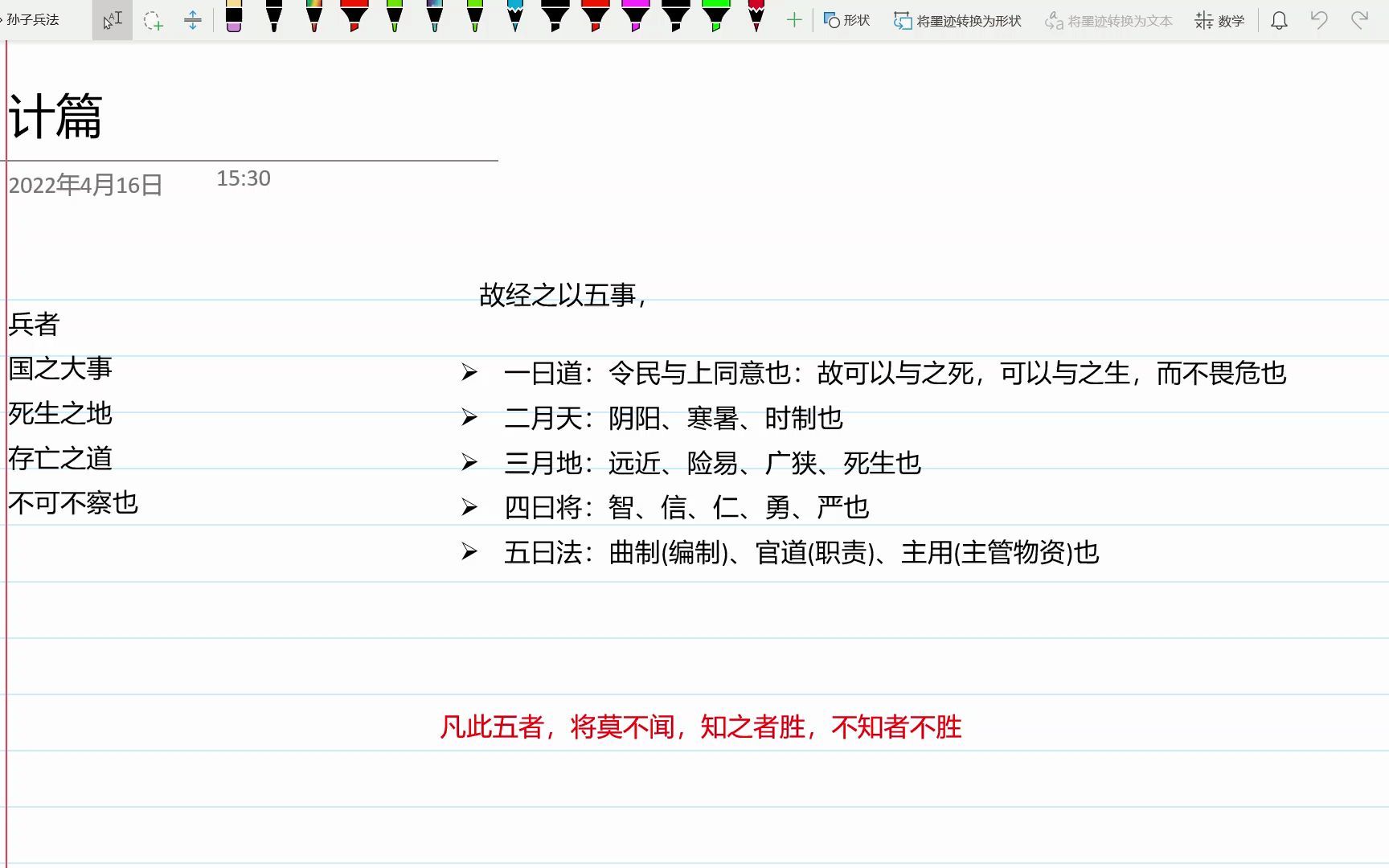Click the line 存亡之道
The image size is (1389, 868).
pyautogui.click(x=60, y=459)
